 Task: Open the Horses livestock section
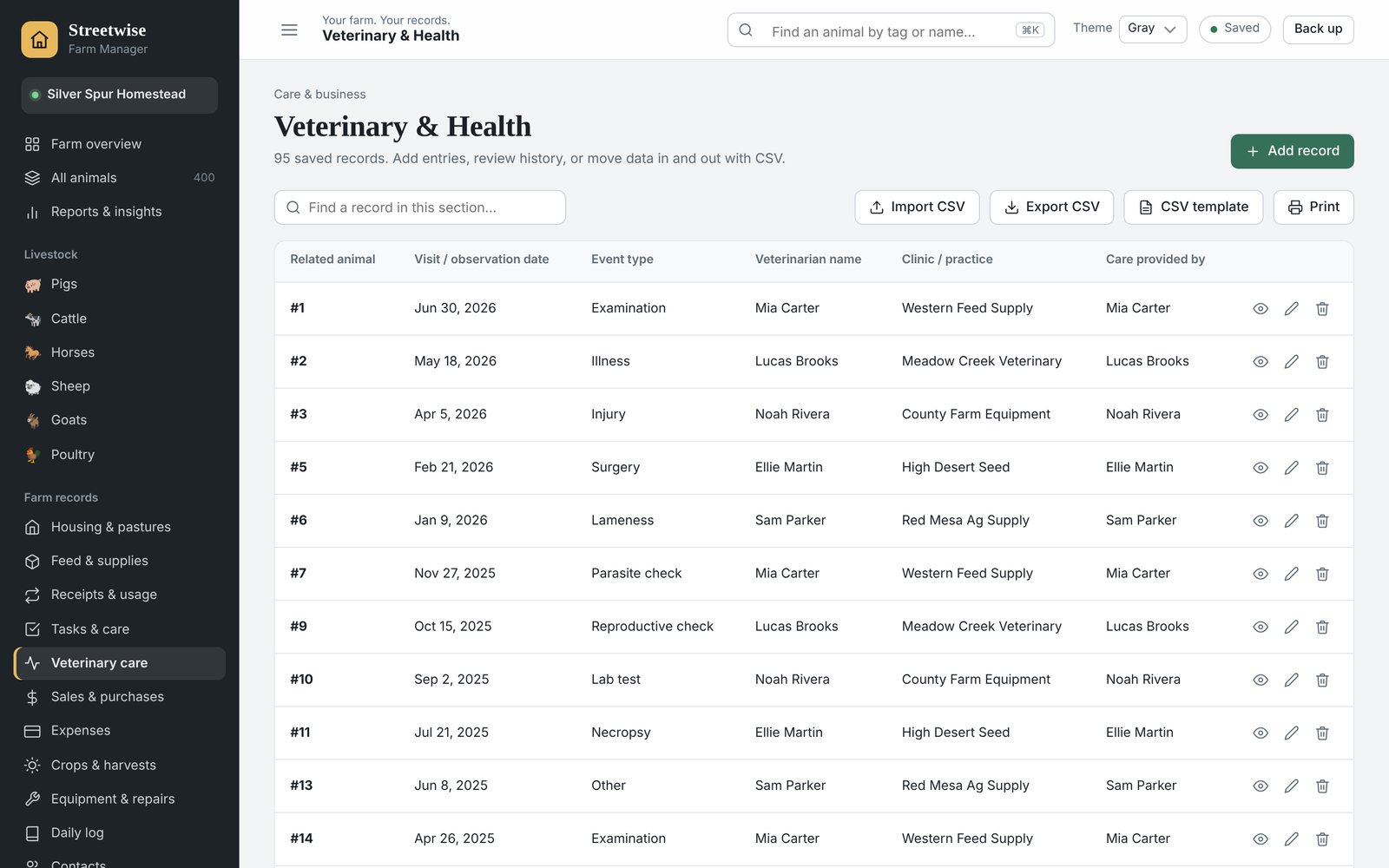(x=119, y=352)
